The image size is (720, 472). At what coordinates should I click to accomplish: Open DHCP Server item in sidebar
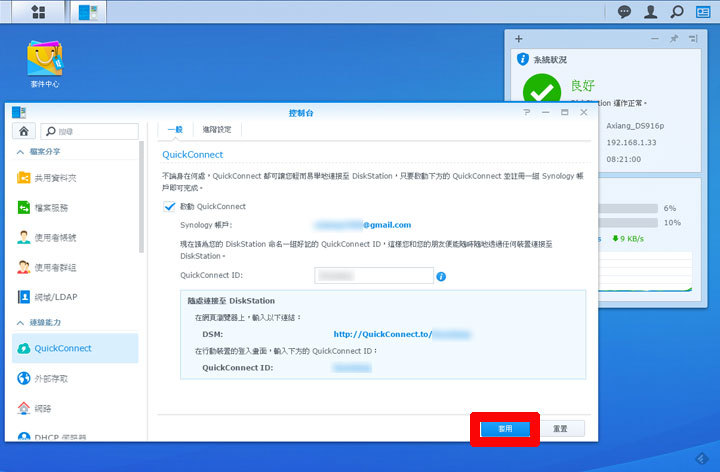75,437
